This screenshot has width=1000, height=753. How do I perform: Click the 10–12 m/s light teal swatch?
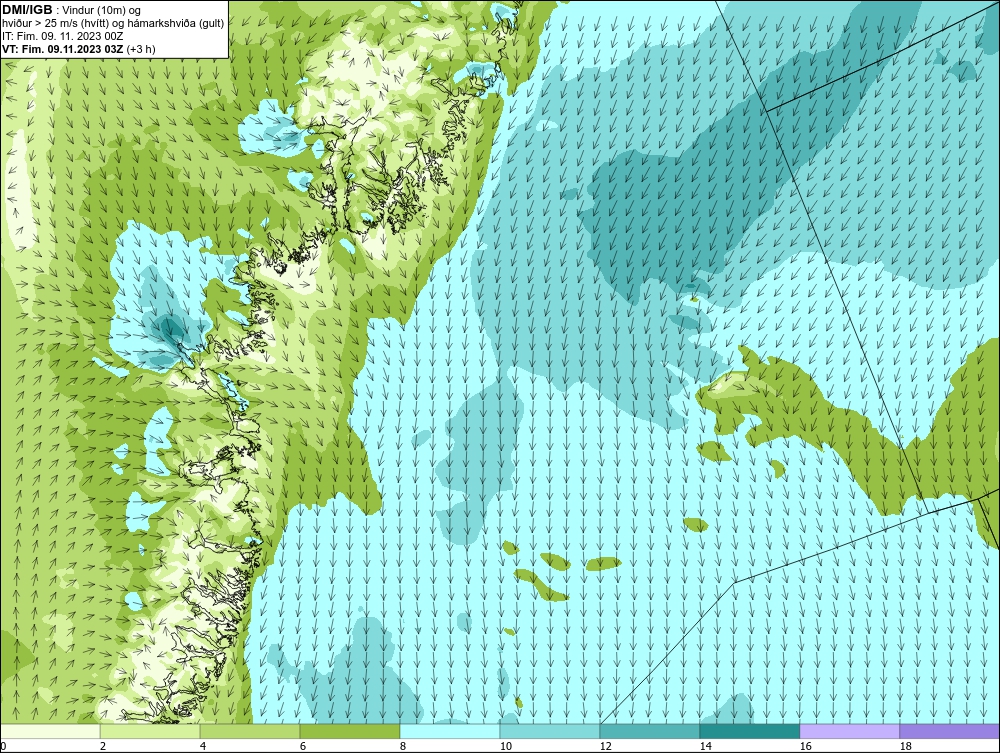(x=550, y=731)
